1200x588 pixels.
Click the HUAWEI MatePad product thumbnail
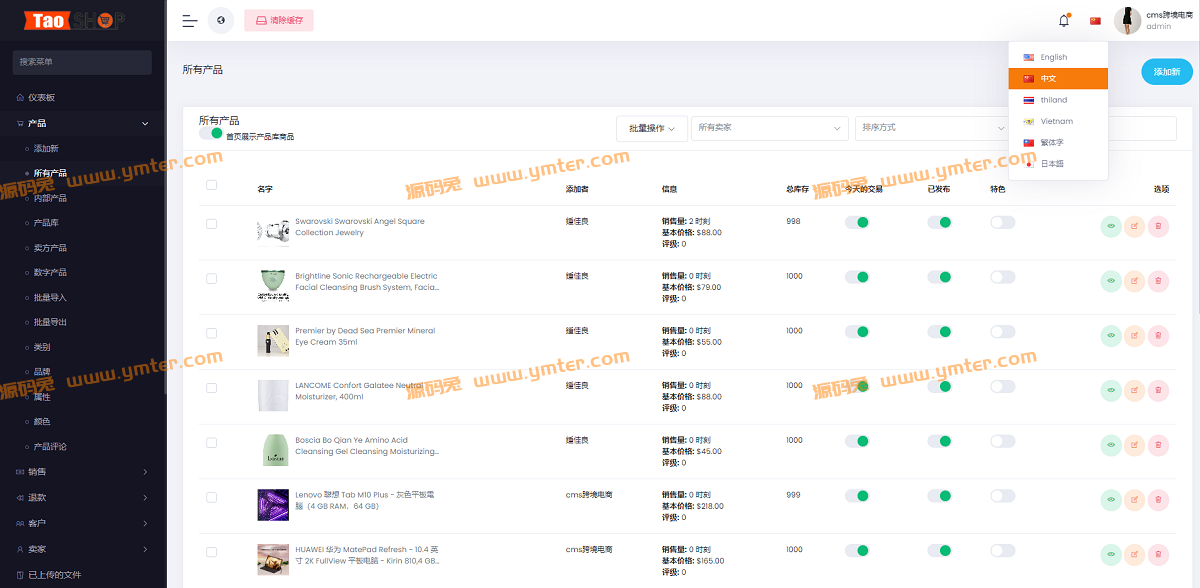click(273, 559)
